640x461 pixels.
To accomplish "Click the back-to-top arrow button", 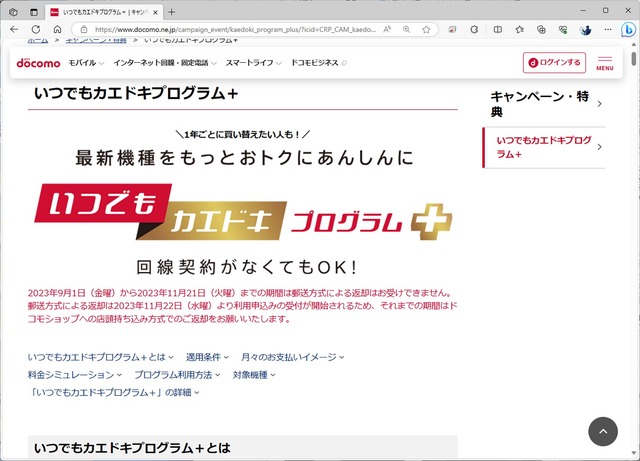I will point(603,432).
